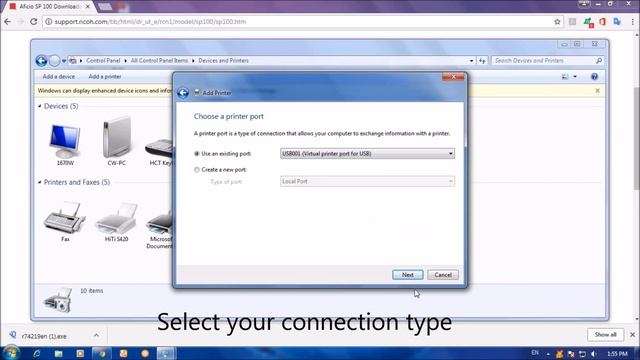Close the Aficio SP 100 Download tab
This screenshot has height=360, width=640.
pos(87,7)
